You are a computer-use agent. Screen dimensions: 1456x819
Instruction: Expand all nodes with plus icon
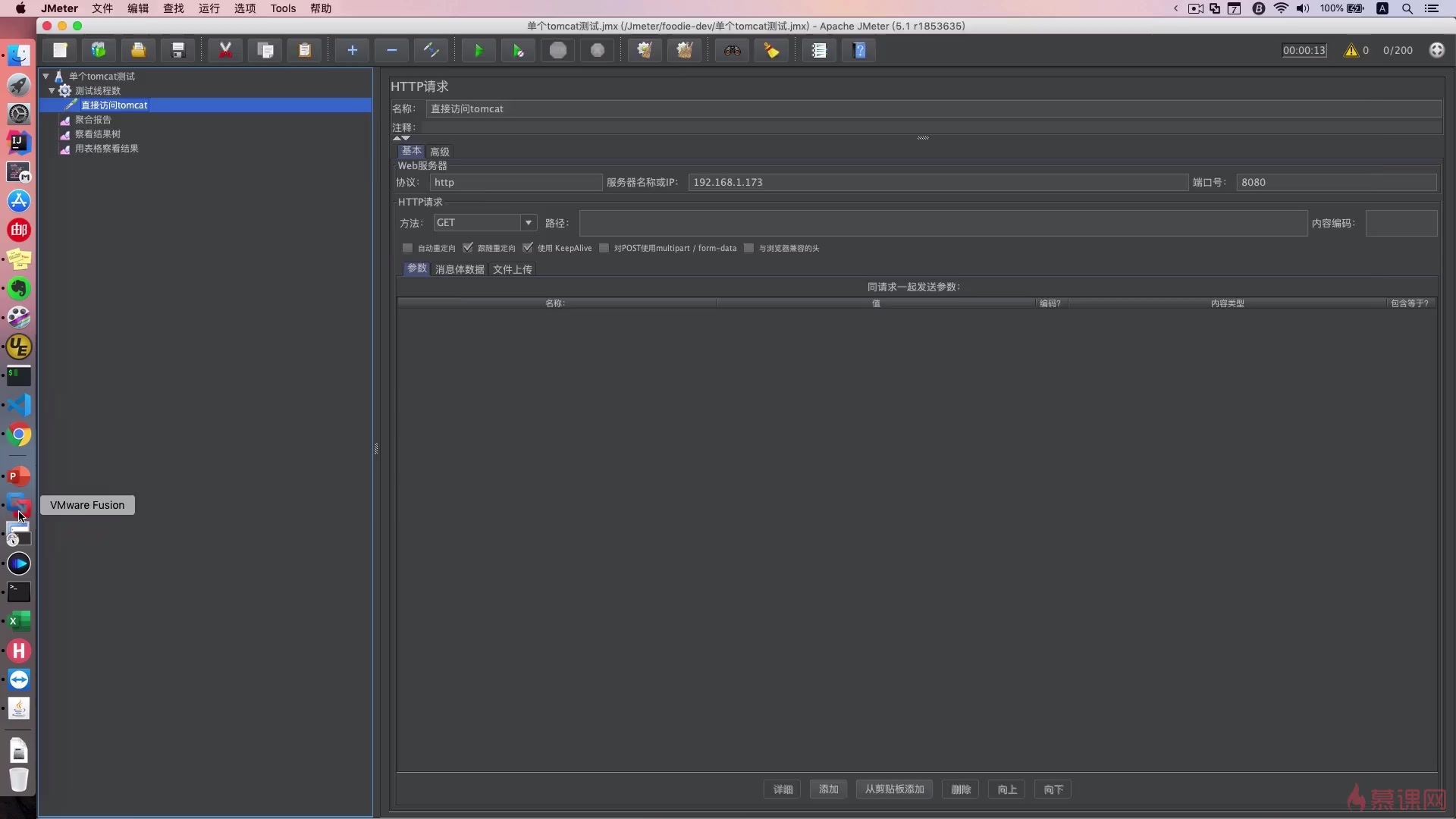tap(352, 50)
